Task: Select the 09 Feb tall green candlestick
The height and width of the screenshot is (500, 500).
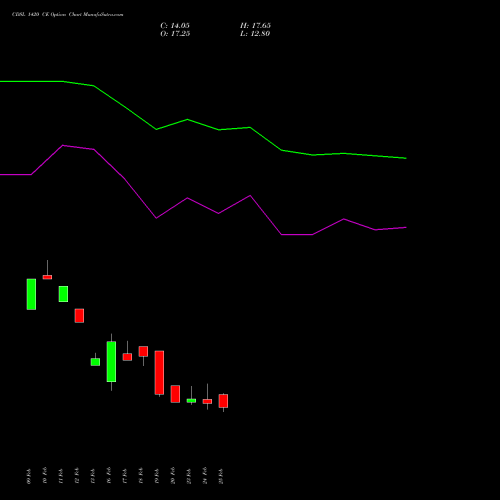Action: [x=31, y=294]
